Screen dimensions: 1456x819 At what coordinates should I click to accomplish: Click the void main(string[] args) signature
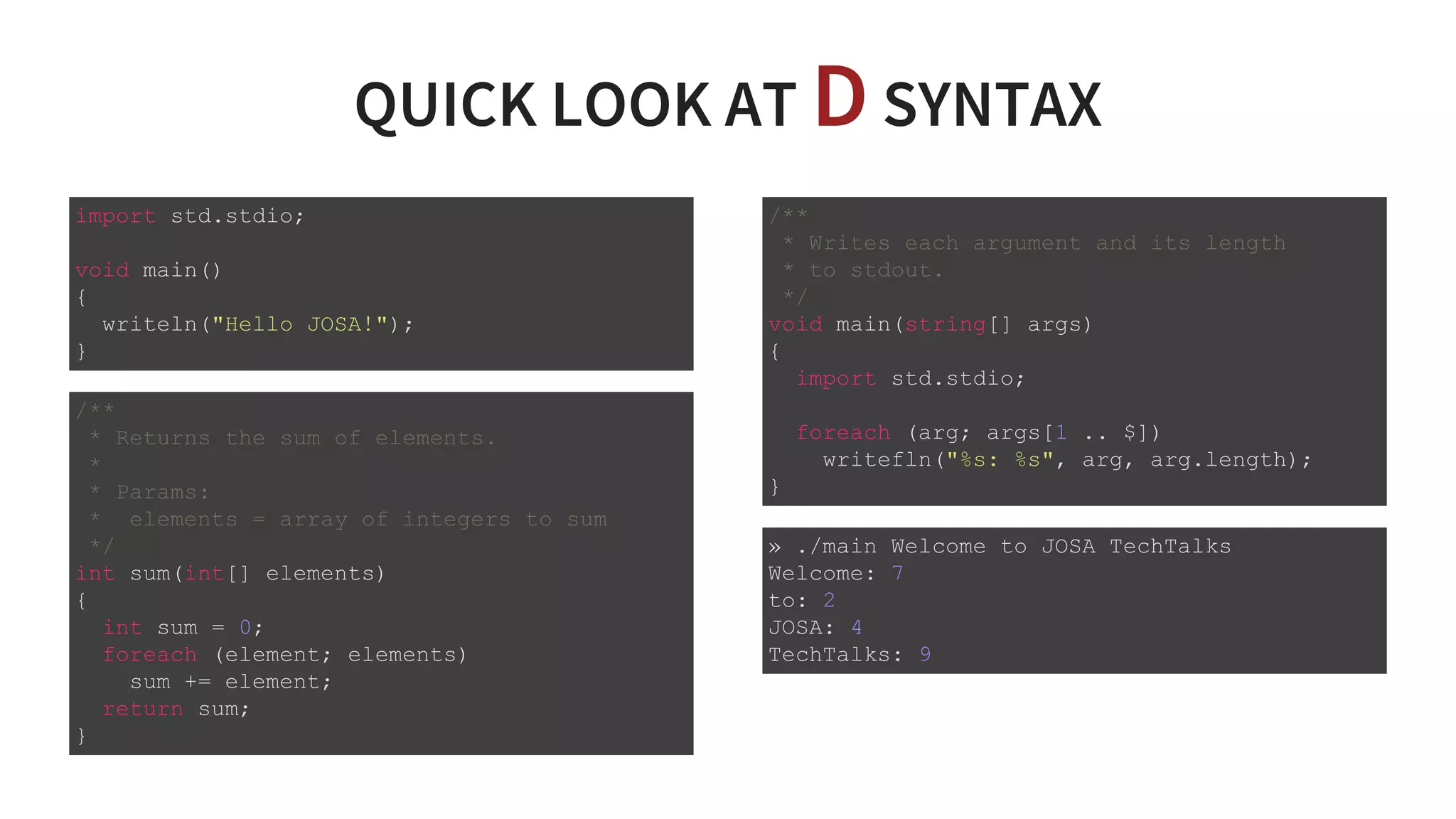coord(929,324)
